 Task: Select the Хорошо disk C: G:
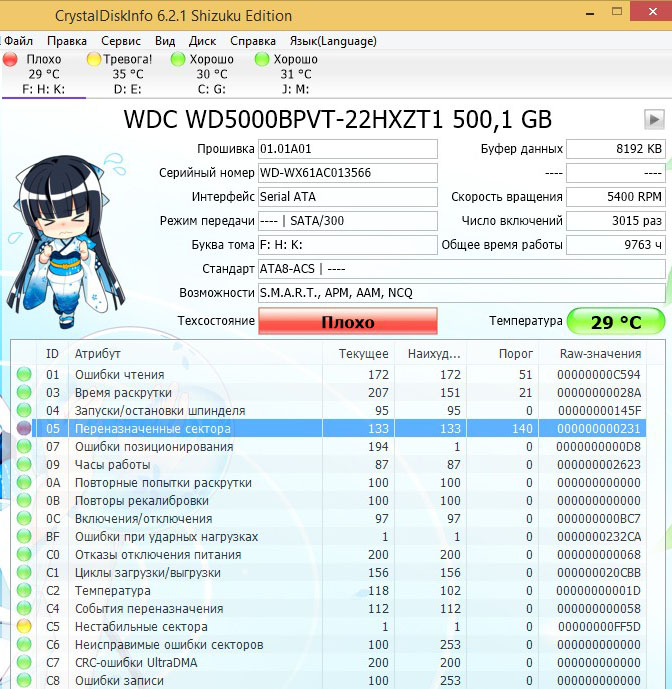[211, 74]
